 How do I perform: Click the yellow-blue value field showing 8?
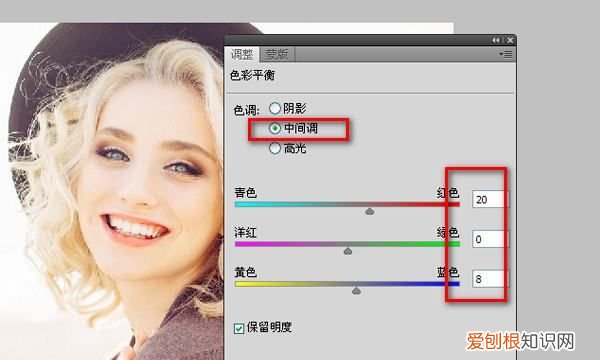(x=491, y=279)
